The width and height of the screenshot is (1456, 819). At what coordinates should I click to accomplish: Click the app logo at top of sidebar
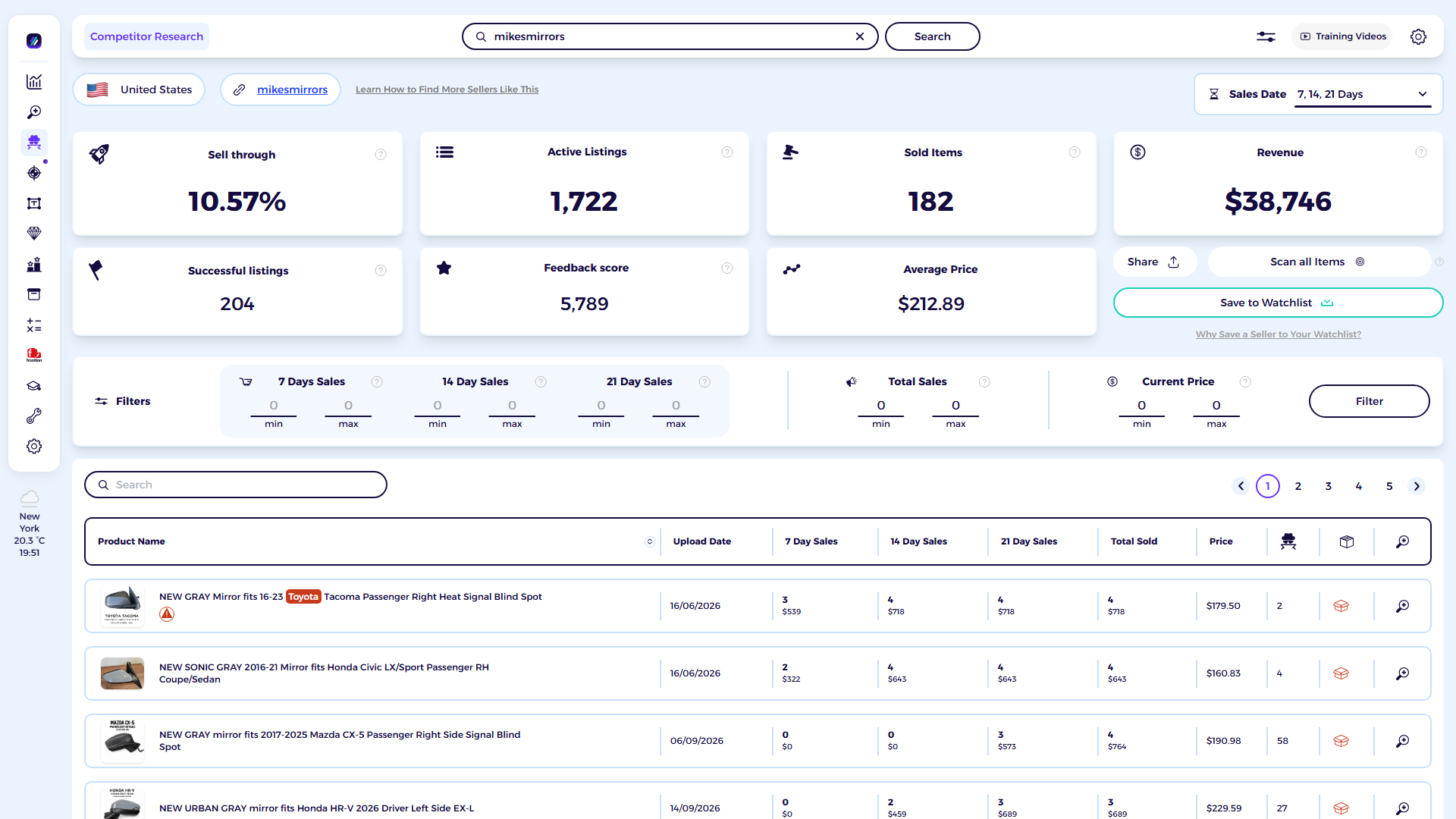click(34, 41)
